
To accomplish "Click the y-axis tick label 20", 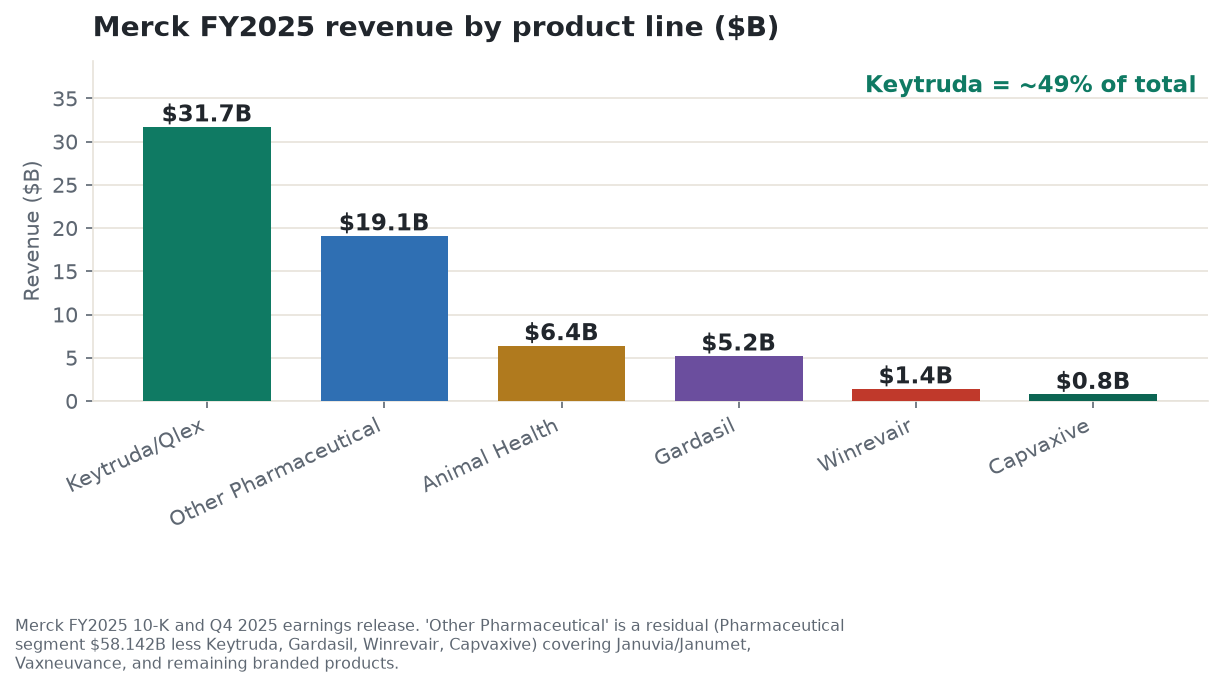I will (66, 228).
